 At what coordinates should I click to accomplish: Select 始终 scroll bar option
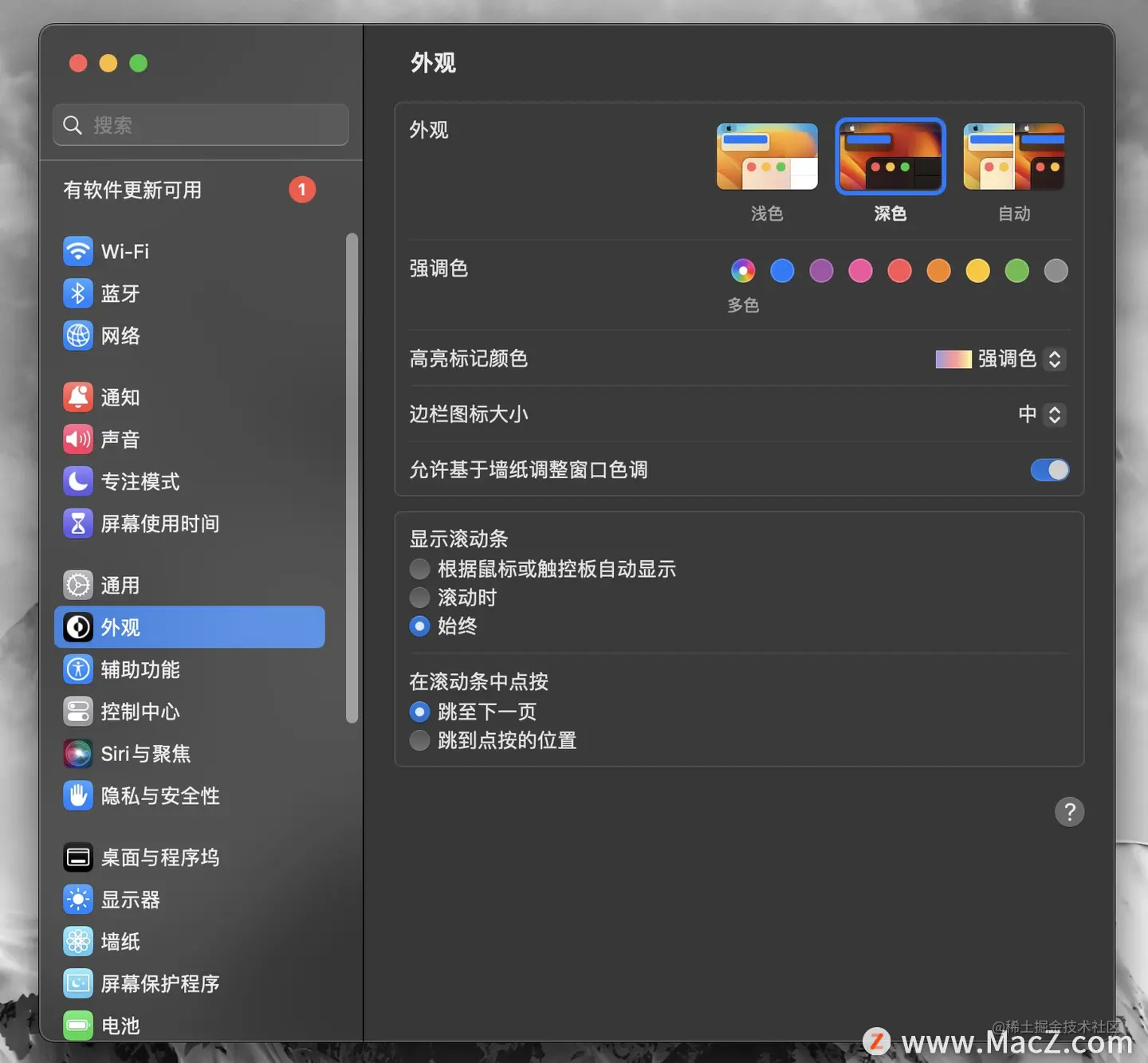419,626
